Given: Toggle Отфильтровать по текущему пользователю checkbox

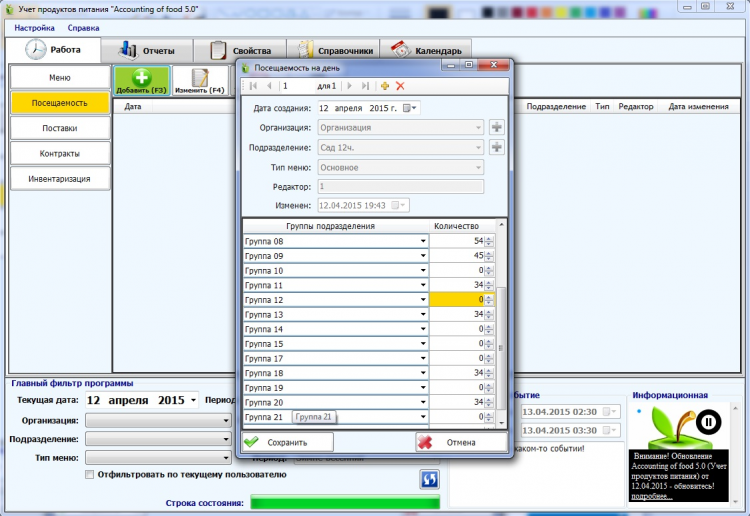Looking at the screenshot, I should point(89,474).
